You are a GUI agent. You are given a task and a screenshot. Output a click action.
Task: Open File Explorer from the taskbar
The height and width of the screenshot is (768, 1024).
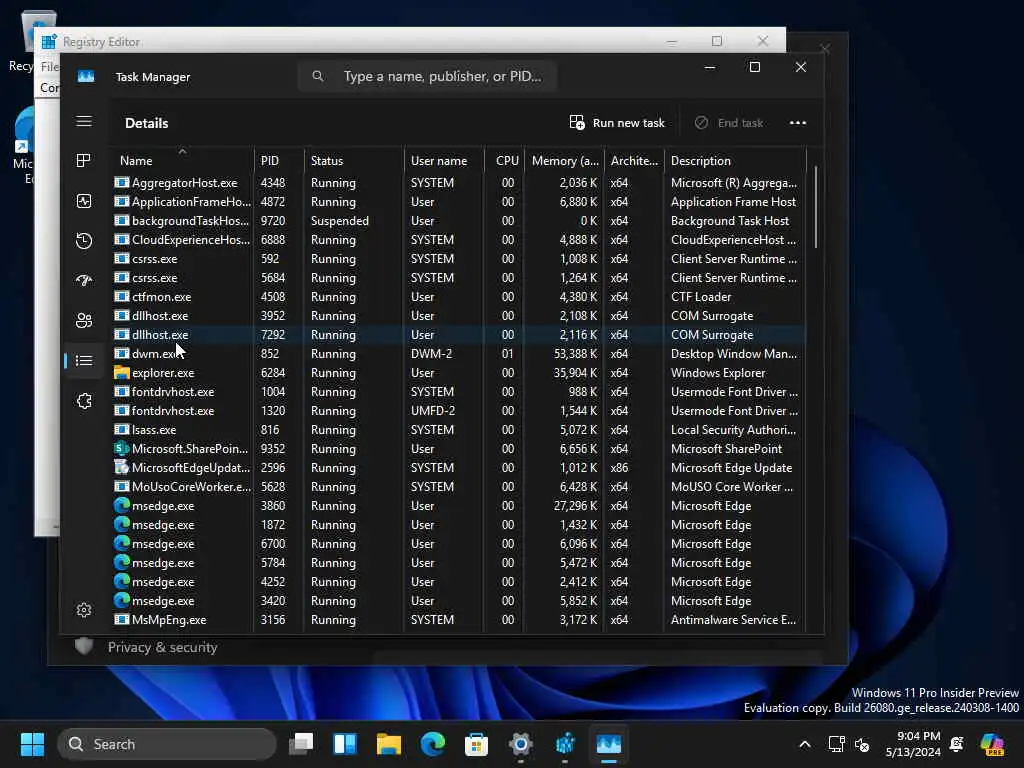[389, 744]
